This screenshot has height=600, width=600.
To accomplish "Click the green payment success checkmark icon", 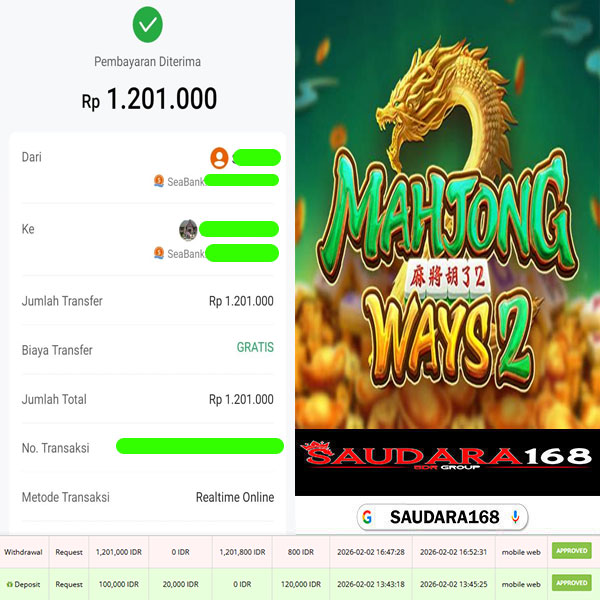I will click(x=147, y=24).
